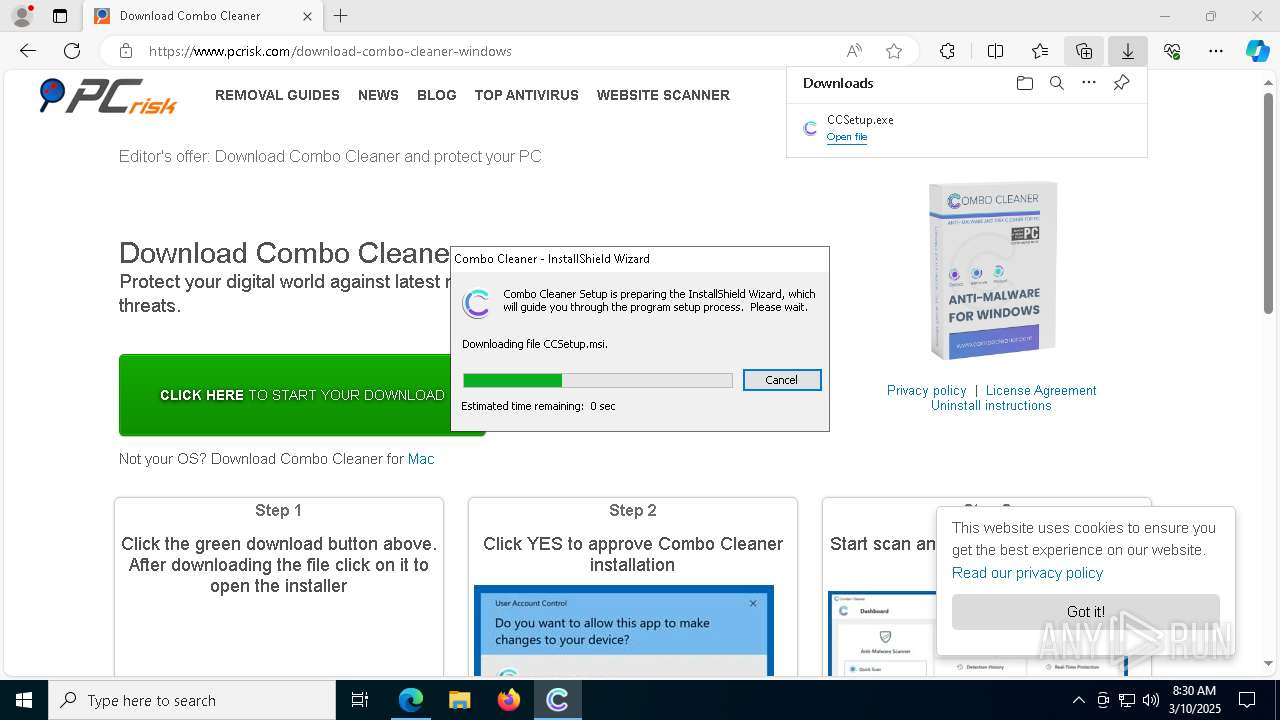Open NEWS menu item

[378, 95]
